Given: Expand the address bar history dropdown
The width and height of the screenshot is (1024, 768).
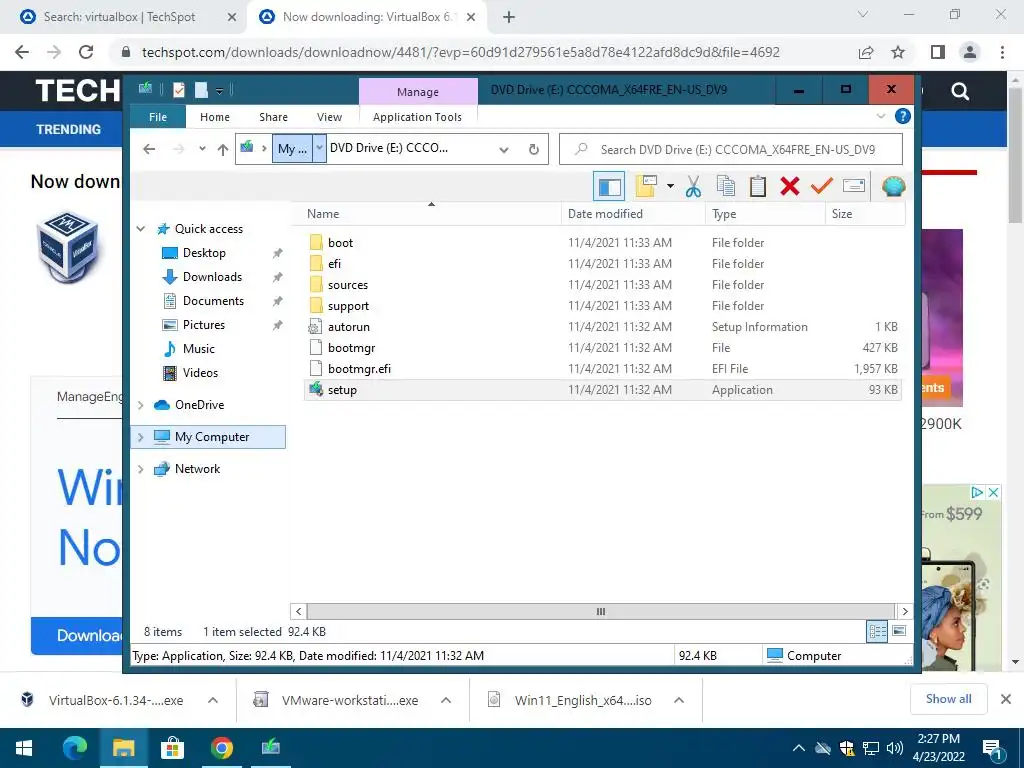Looking at the screenshot, I should (x=504, y=150).
